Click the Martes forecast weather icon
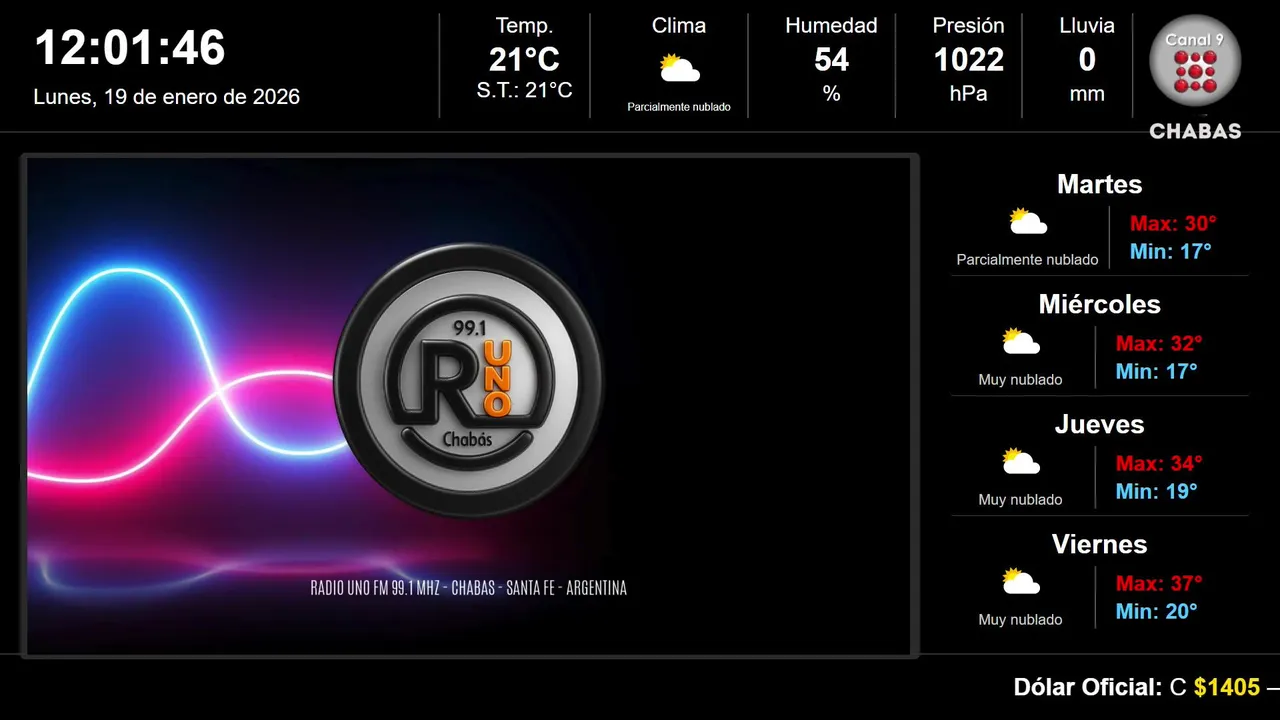1280x720 pixels. pos(1027,221)
